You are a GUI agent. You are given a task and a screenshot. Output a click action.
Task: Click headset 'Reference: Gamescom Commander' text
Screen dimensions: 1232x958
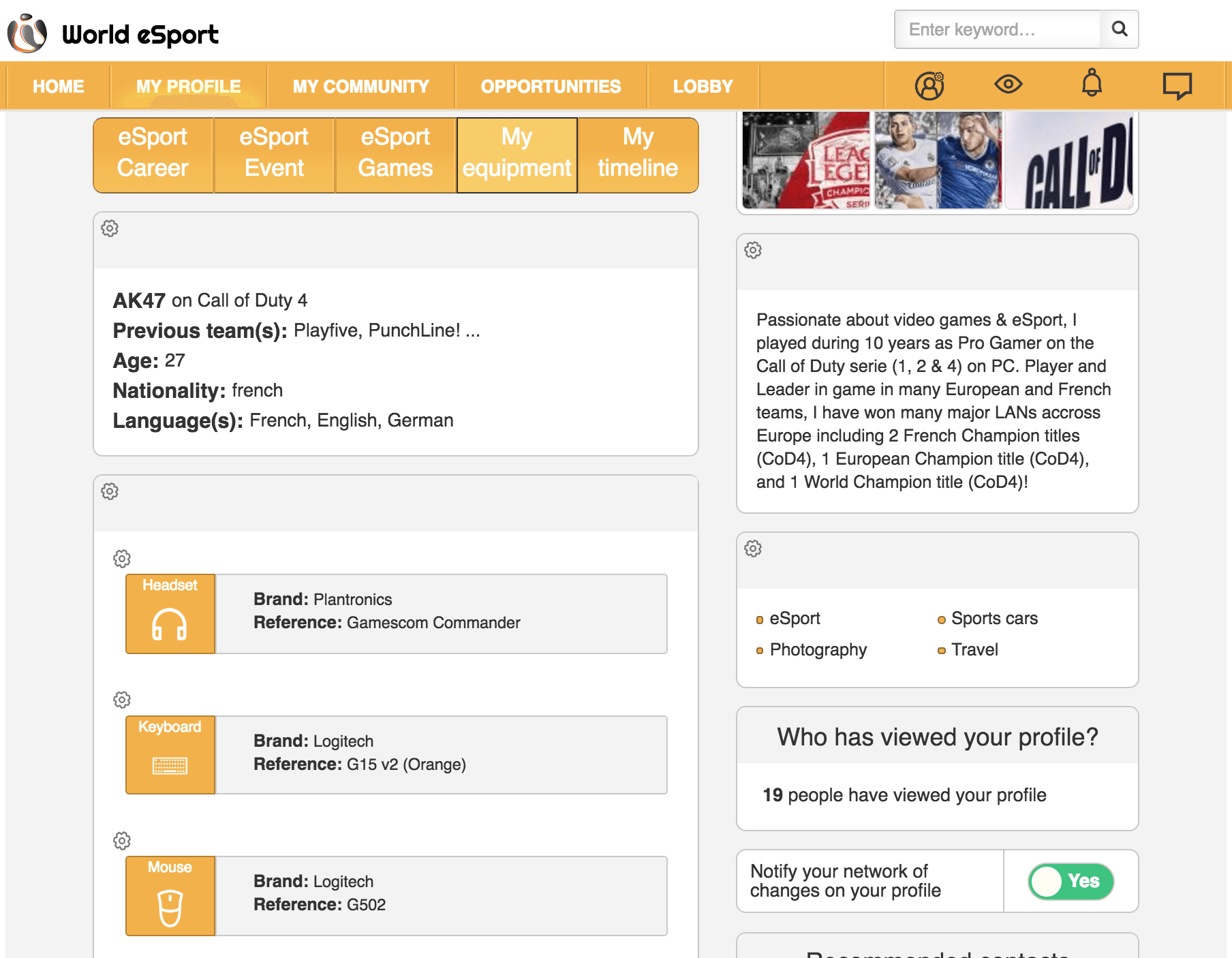click(387, 623)
